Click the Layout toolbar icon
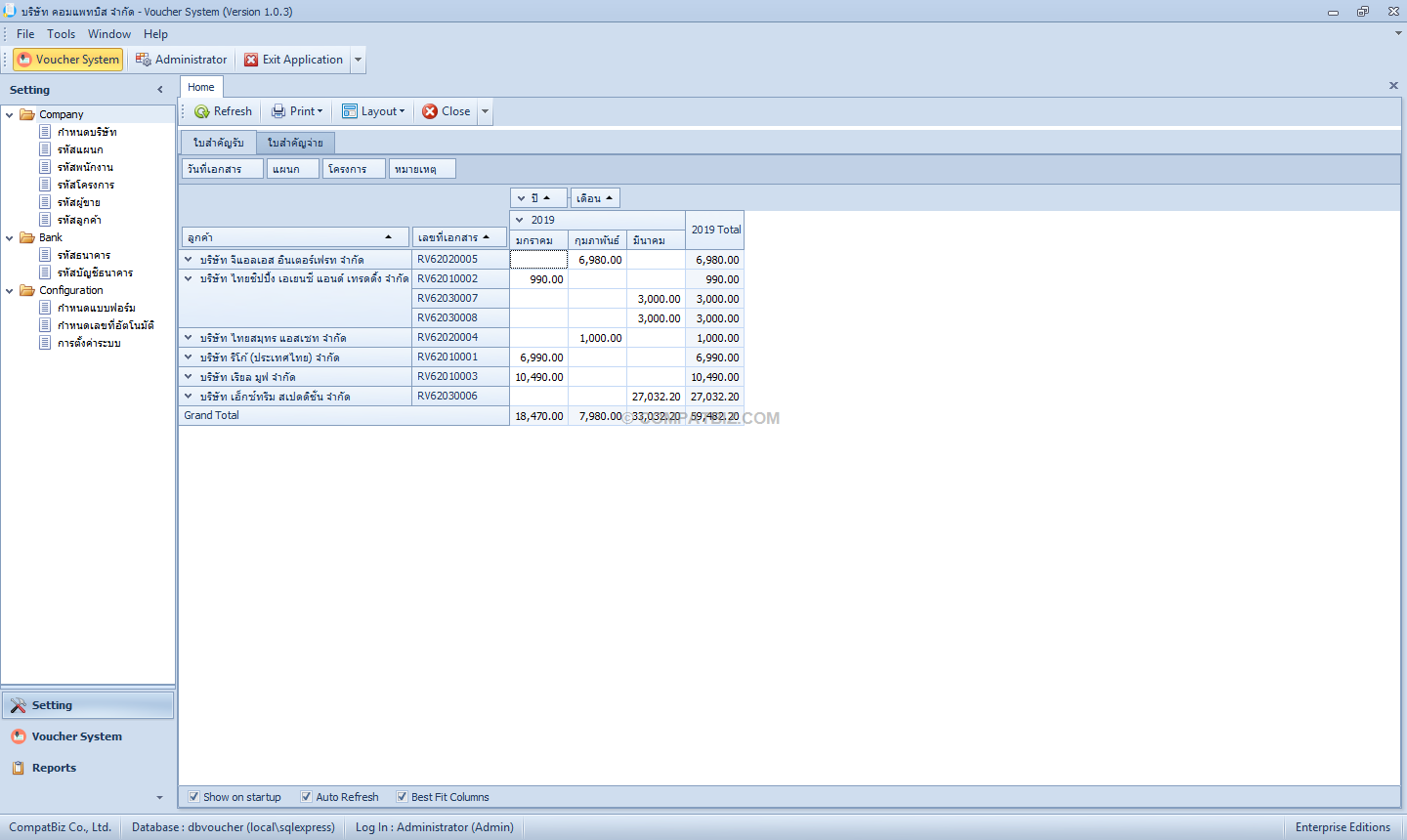The image size is (1407, 840). (x=350, y=111)
